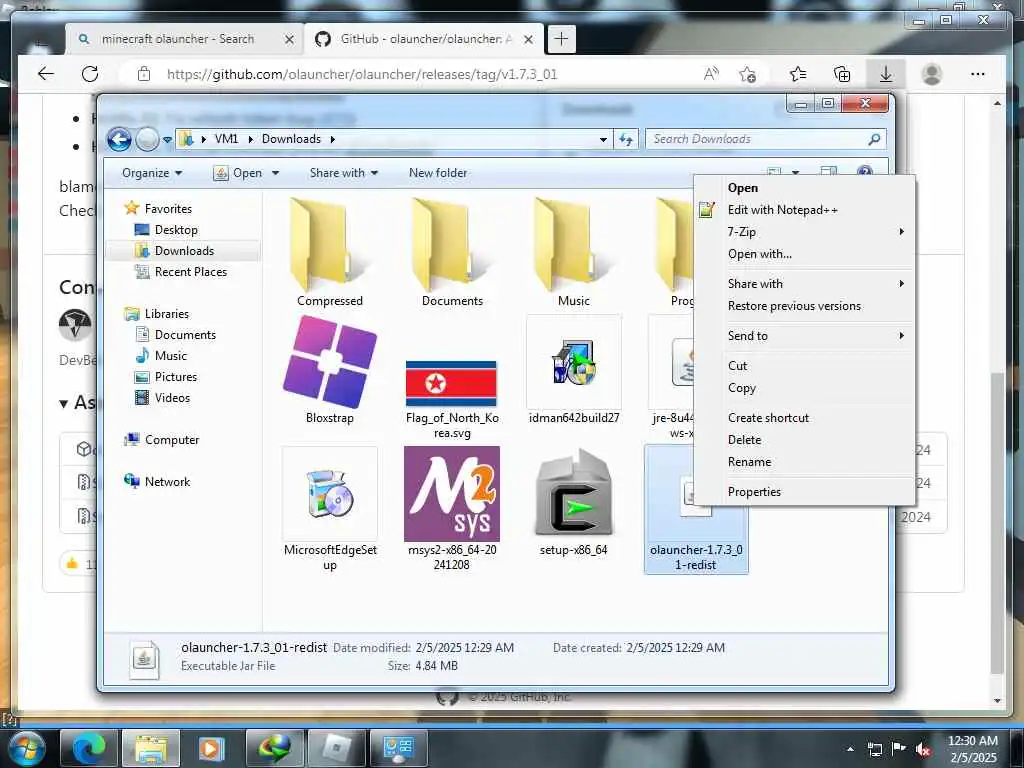The image size is (1024, 768).
Task: Collapse the Assets section on GitHub page
Action: pyautogui.click(x=63, y=404)
